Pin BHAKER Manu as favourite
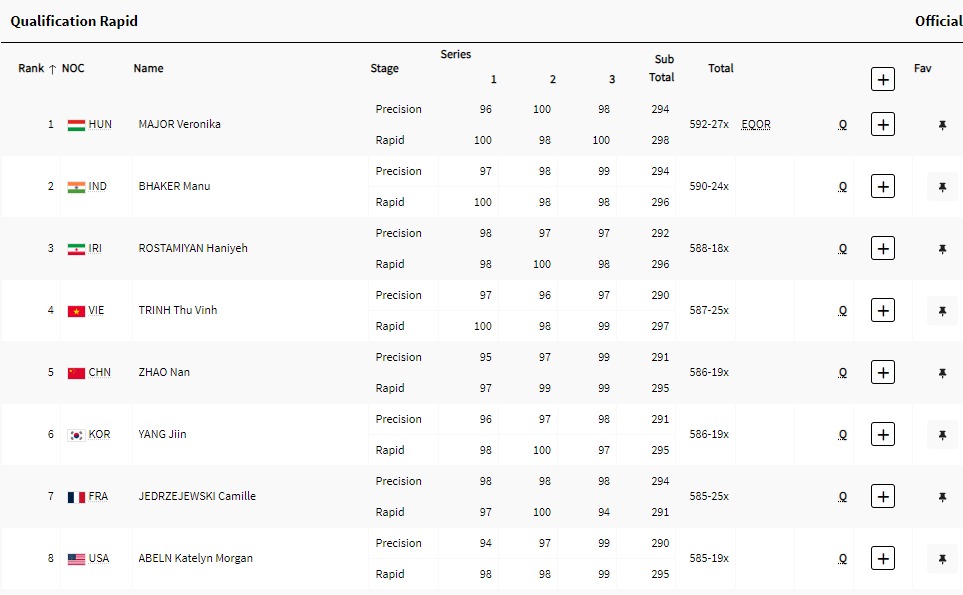Viewport: 963px width, 595px height. click(x=942, y=187)
